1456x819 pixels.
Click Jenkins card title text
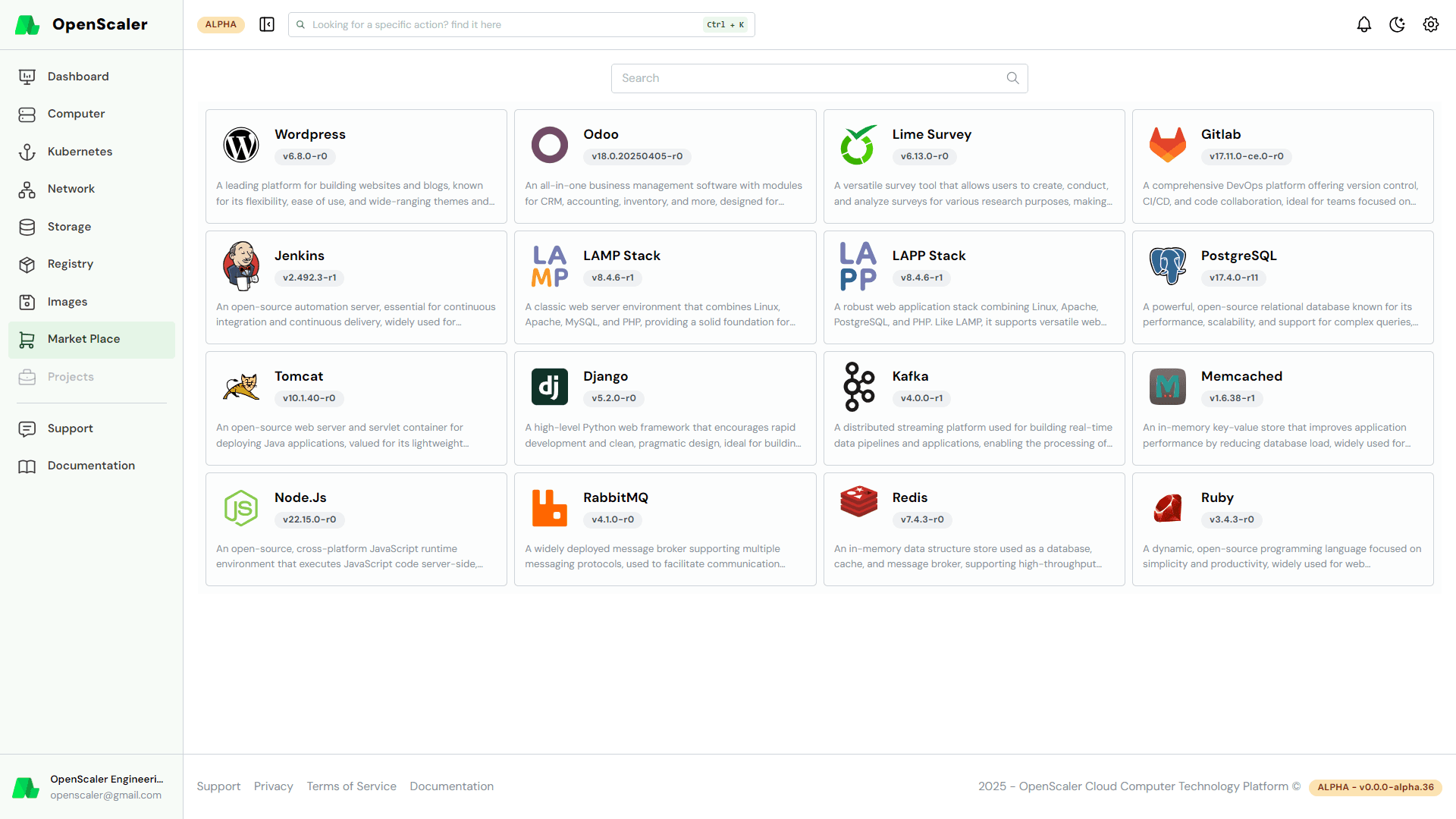(x=299, y=256)
